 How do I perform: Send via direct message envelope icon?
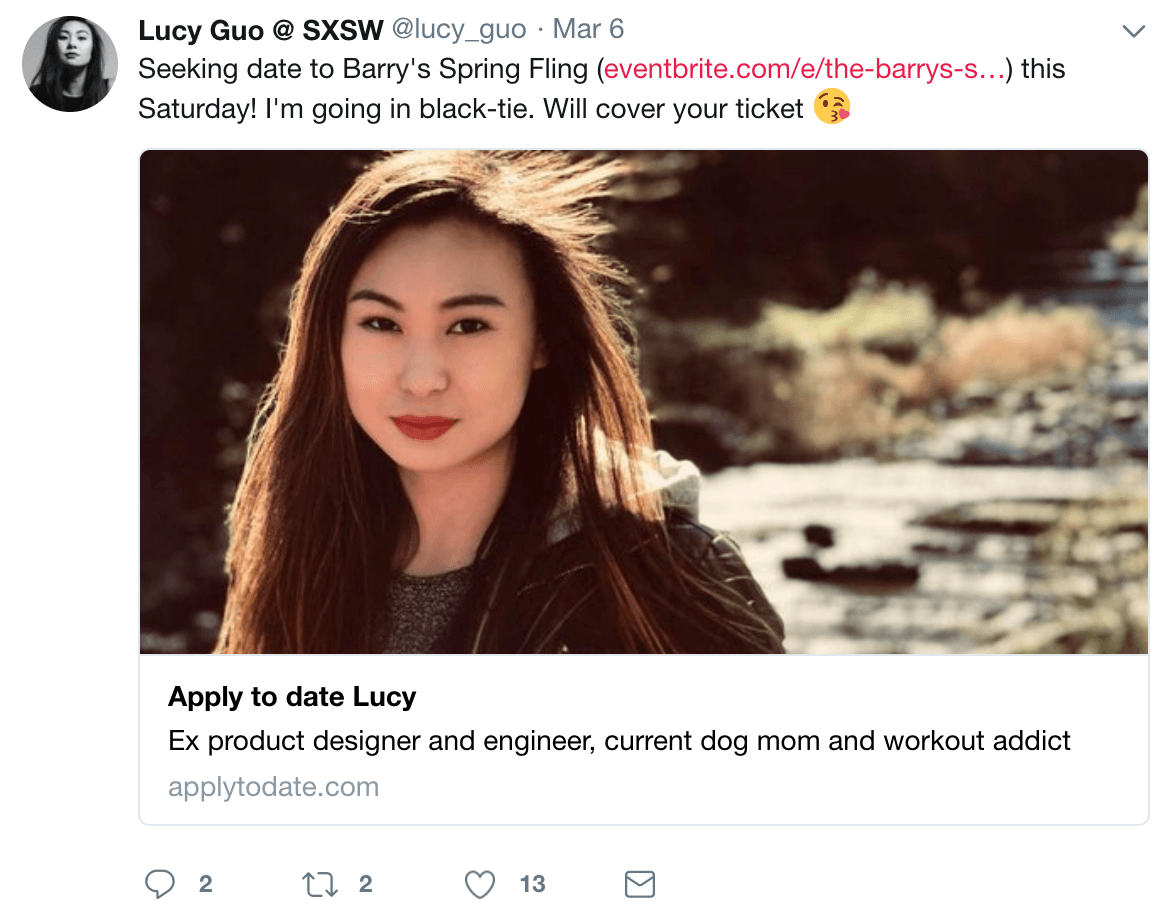point(640,884)
